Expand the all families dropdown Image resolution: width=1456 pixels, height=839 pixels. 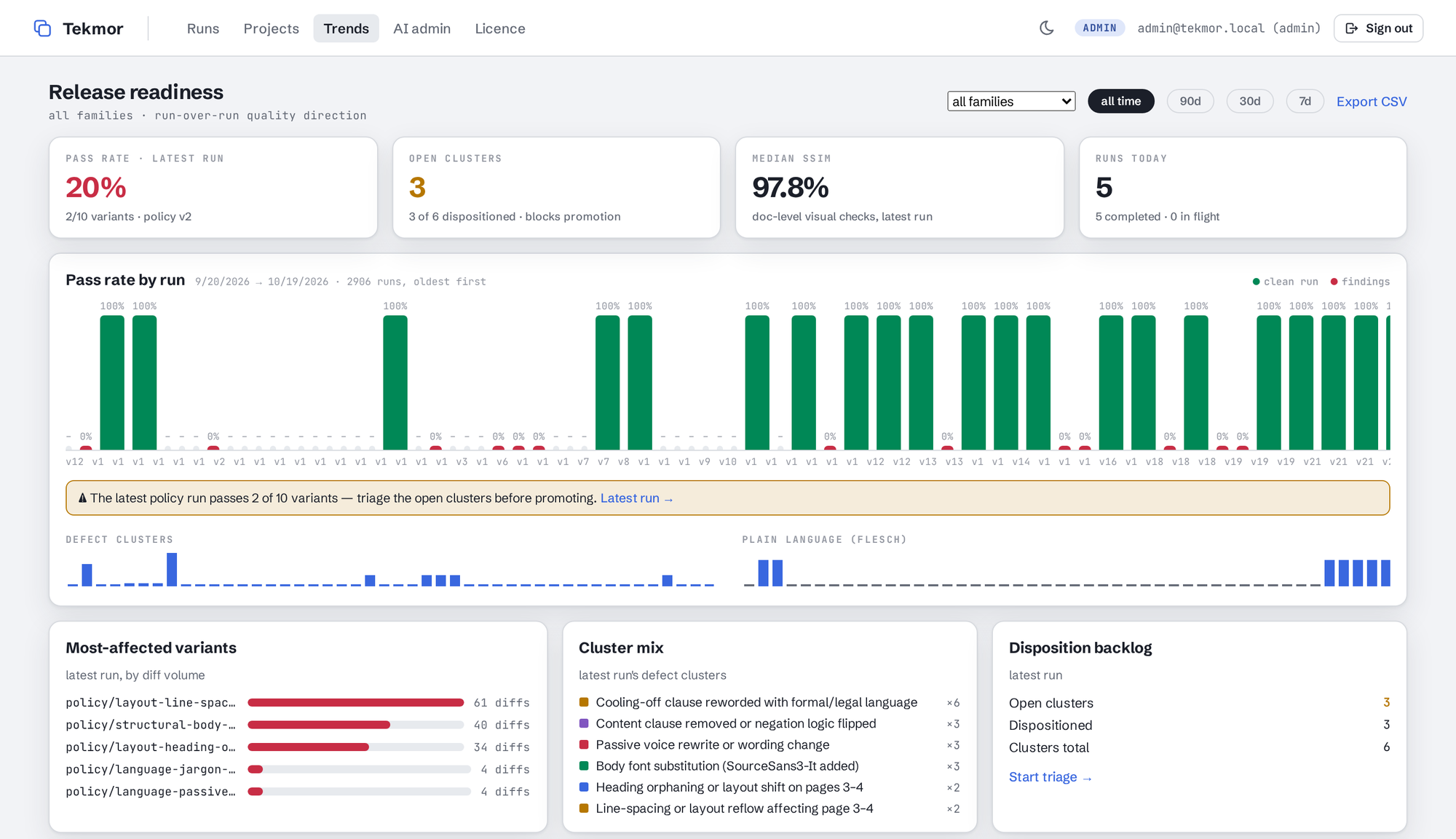tap(1010, 101)
